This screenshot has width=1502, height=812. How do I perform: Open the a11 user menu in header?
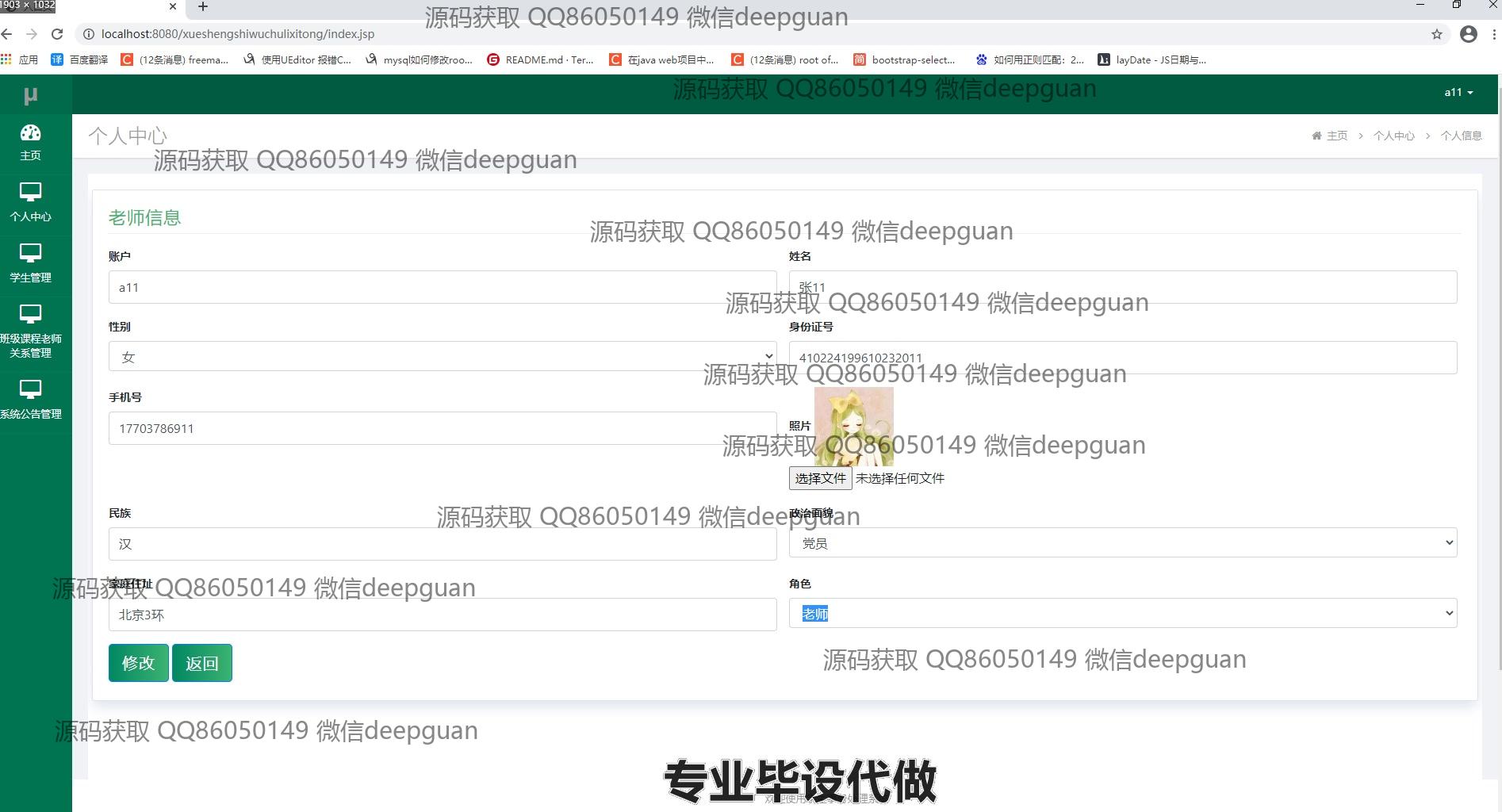[1458, 93]
